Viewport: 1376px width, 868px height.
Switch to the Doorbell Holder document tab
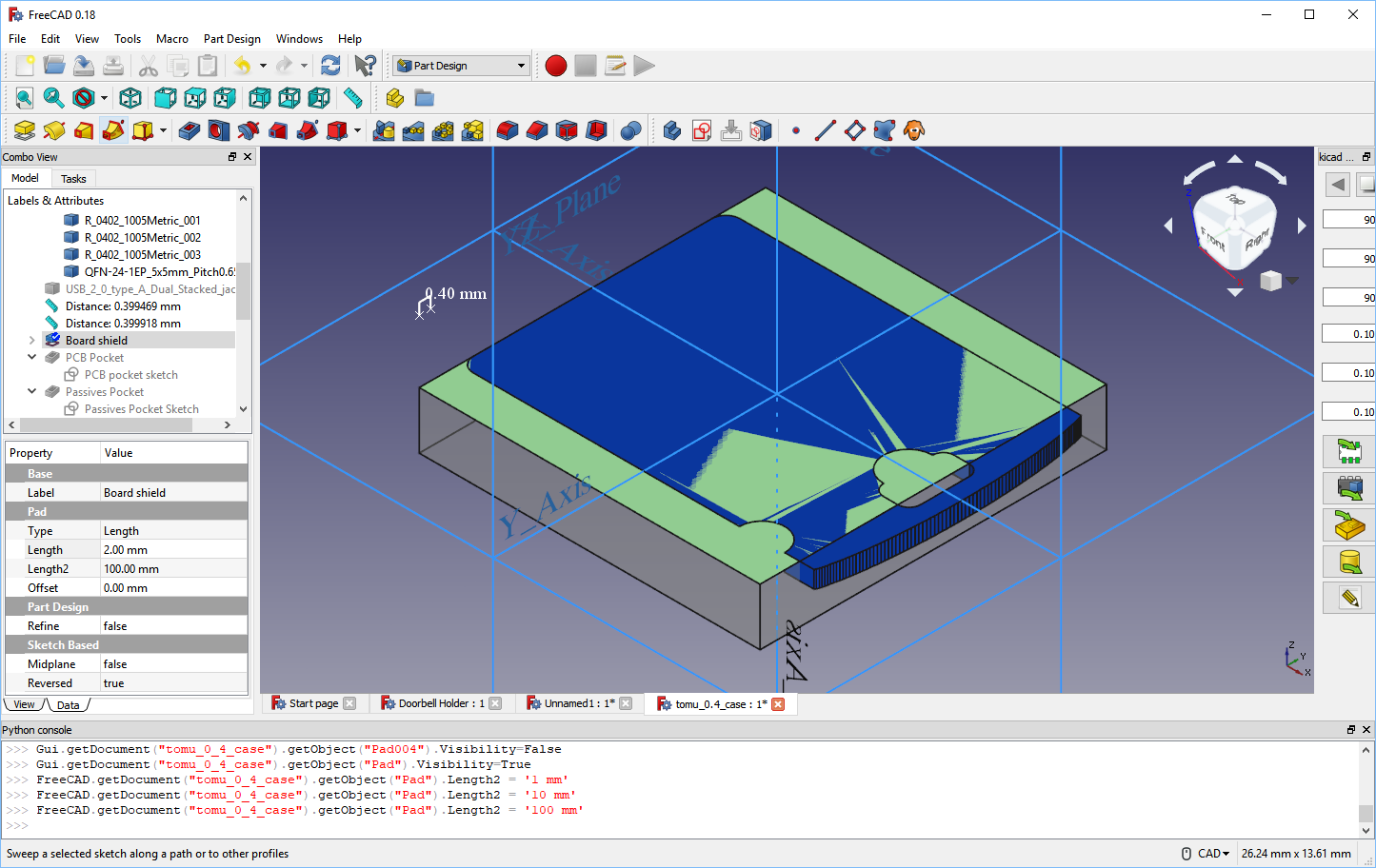440,703
